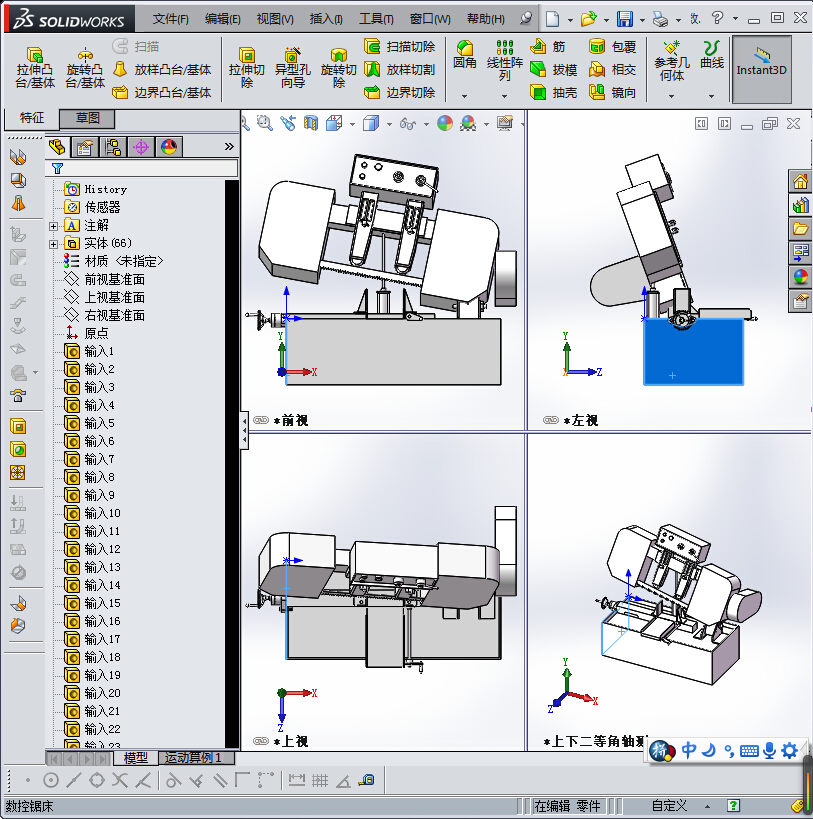Select the Draft (拔模) tool
The image size is (813, 819).
(553, 69)
